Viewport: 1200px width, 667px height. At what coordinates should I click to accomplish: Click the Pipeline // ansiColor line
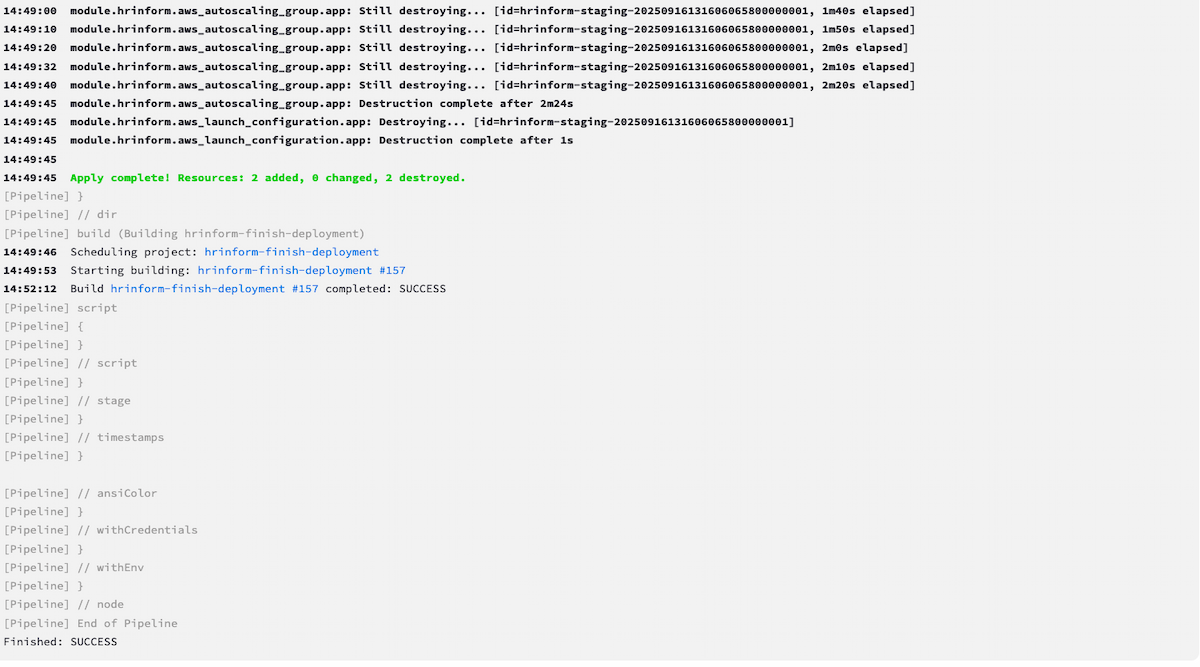pyautogui.click(x=80, y=493)
